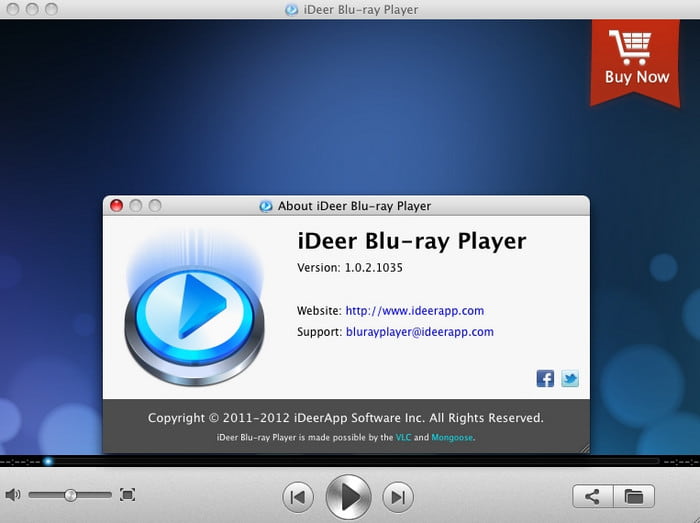
Task: Click the elapsed time readout at timeline start
Action: point(20,461)
